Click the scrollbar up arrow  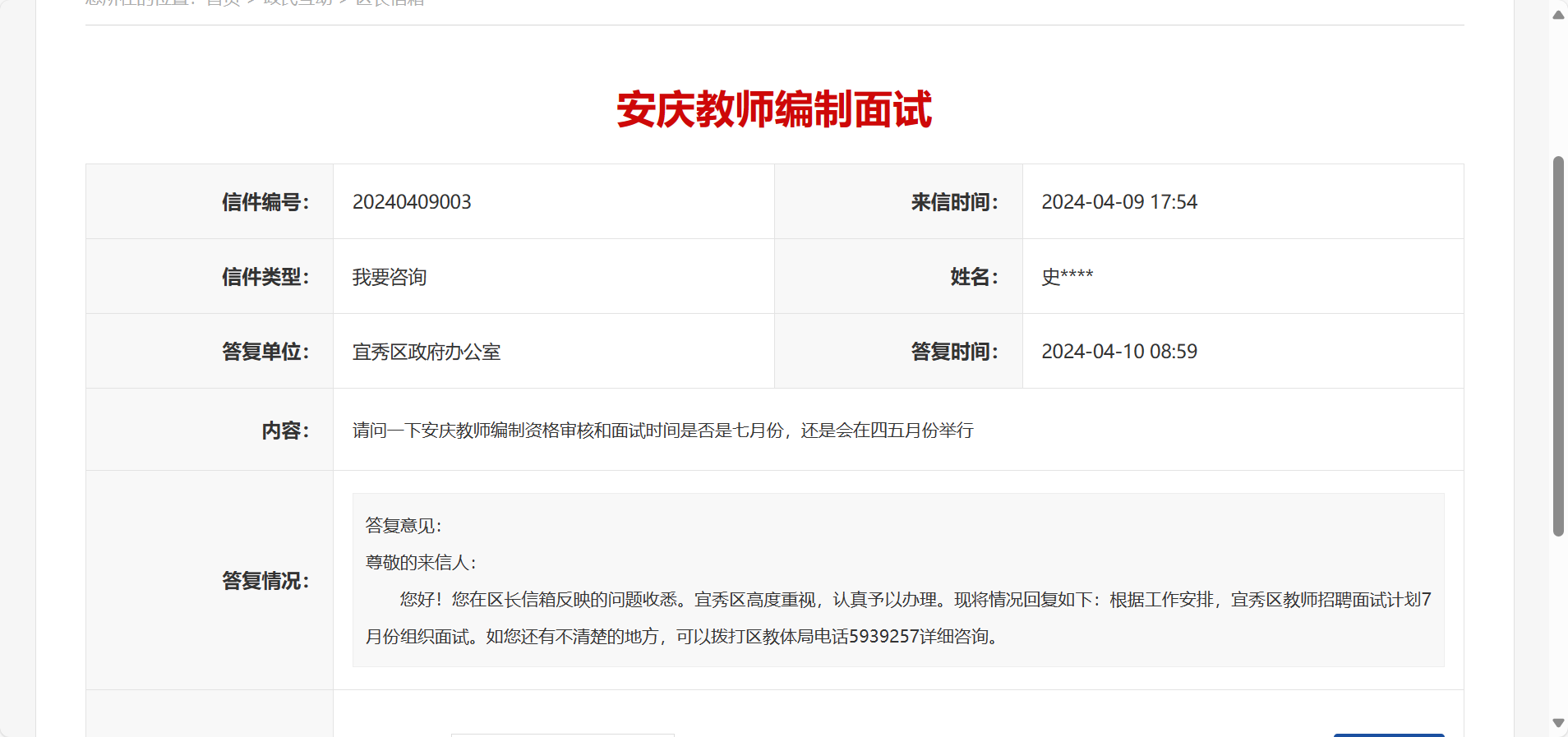[x=1558, y=15]
